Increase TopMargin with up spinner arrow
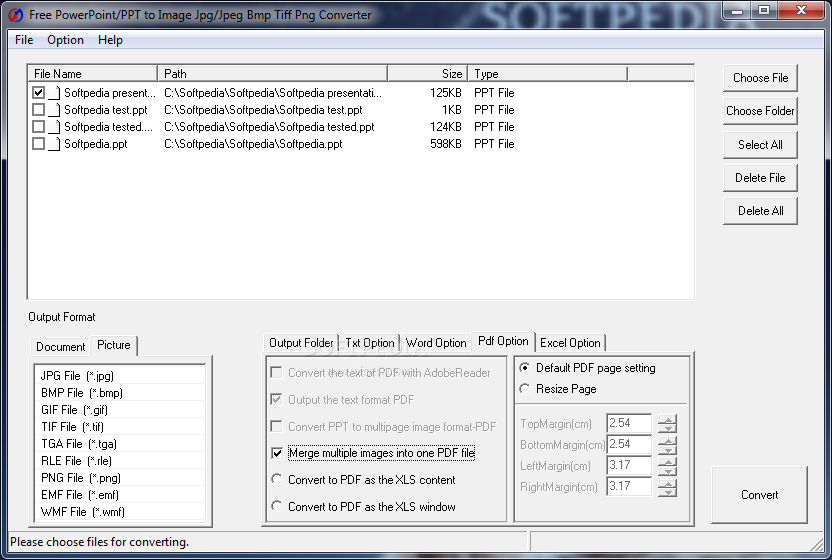832x560 pixels. point(668,419)
